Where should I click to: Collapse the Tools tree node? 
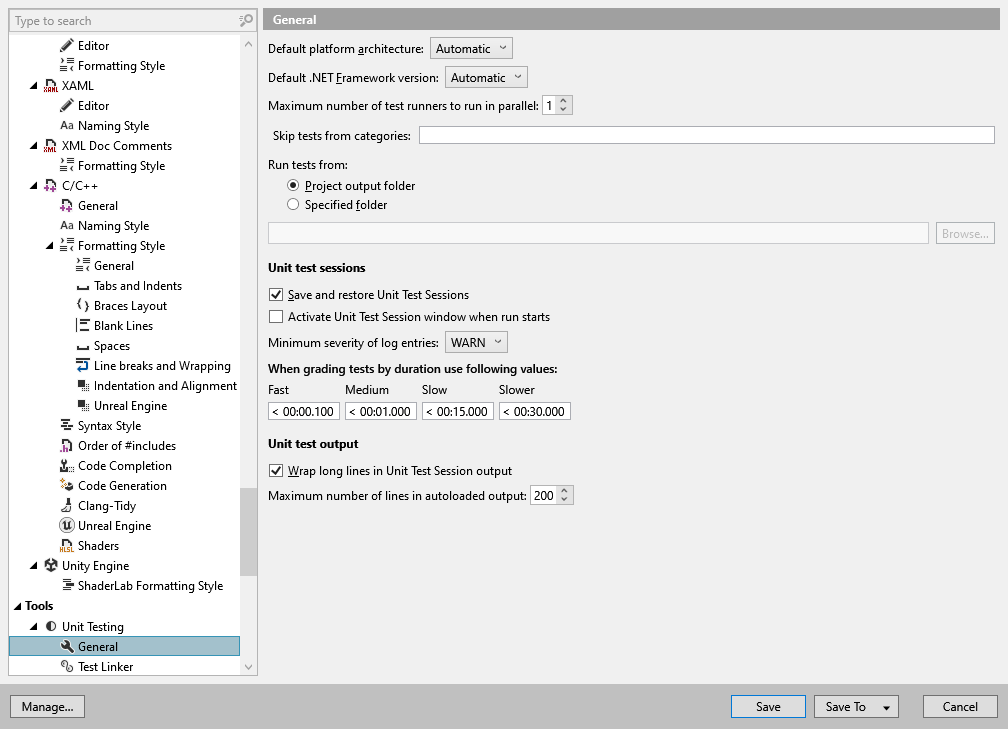(16, 605)
